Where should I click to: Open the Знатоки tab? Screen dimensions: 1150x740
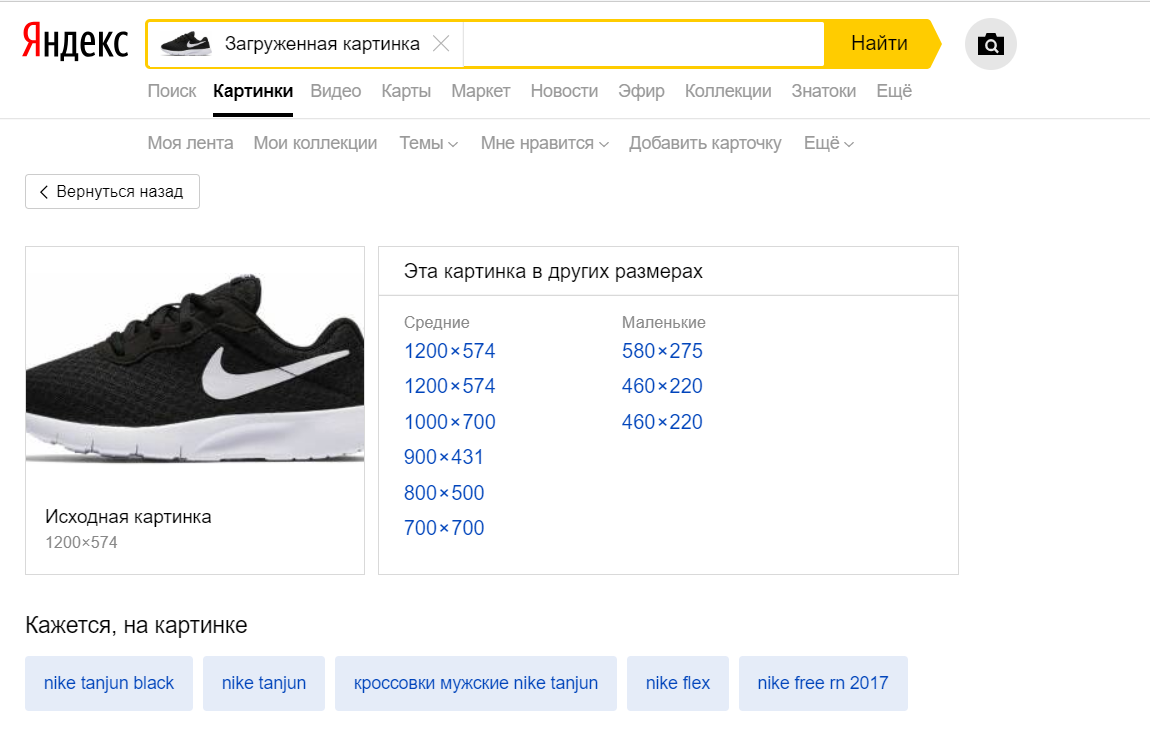[824, 91]
